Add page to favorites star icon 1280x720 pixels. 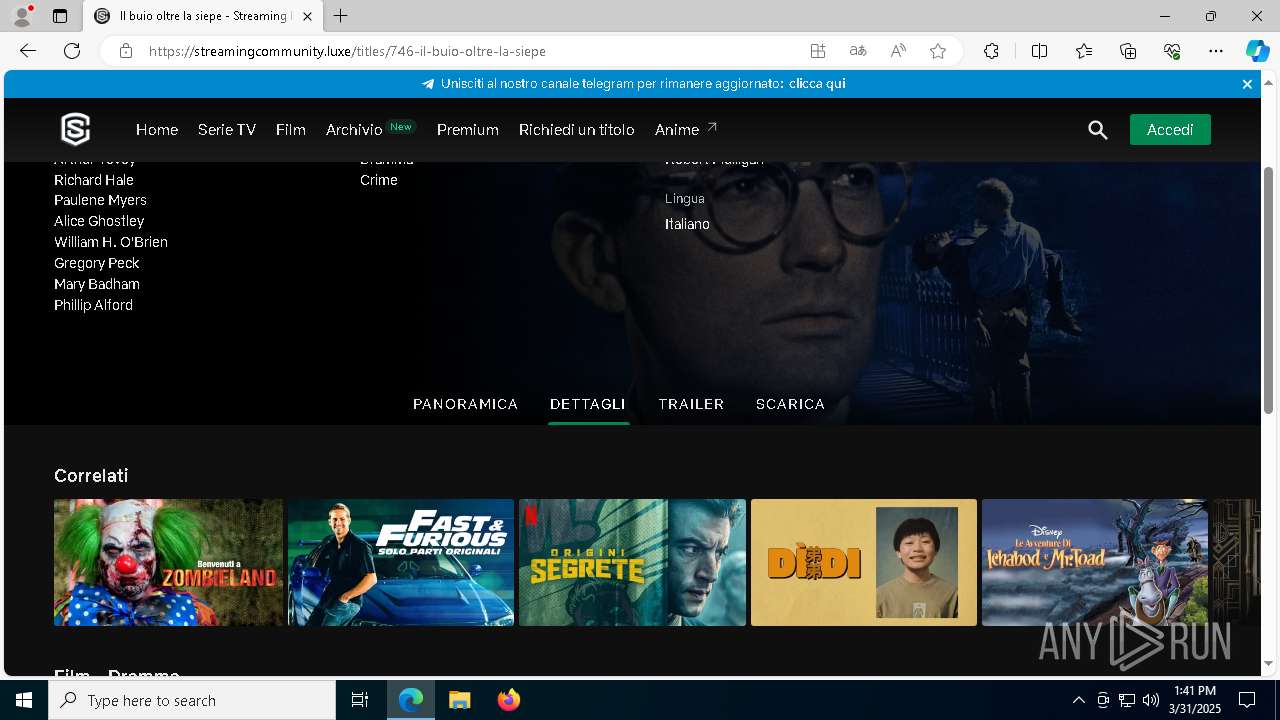pos(938,51)
